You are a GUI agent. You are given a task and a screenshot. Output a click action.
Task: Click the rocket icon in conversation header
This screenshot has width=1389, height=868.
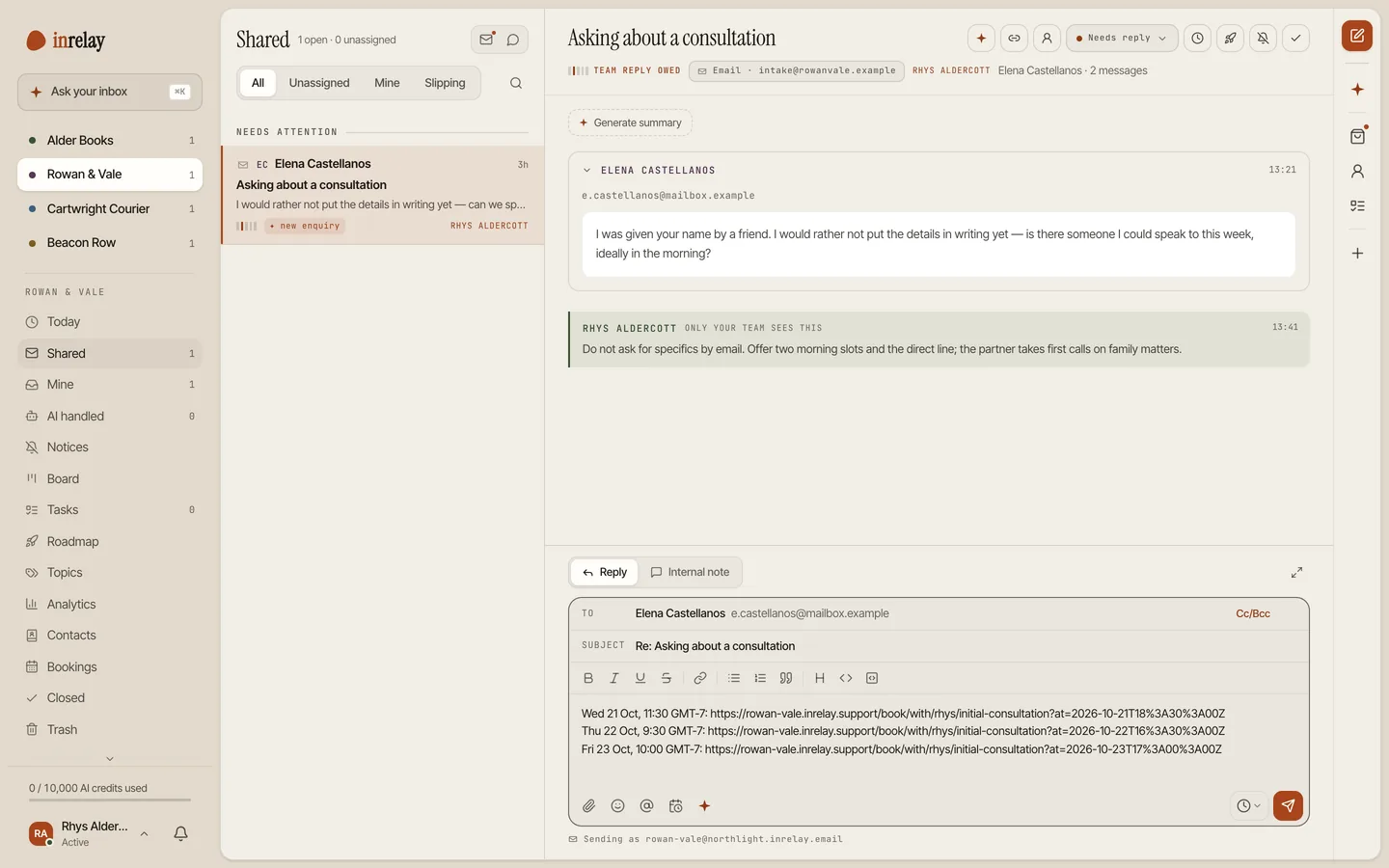[1230, 39]
